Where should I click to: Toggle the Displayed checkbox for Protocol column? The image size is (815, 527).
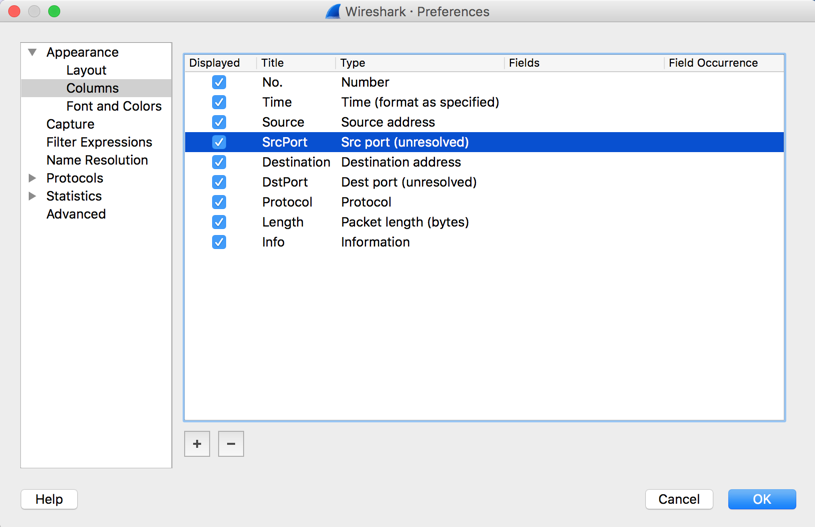[219, 202]
